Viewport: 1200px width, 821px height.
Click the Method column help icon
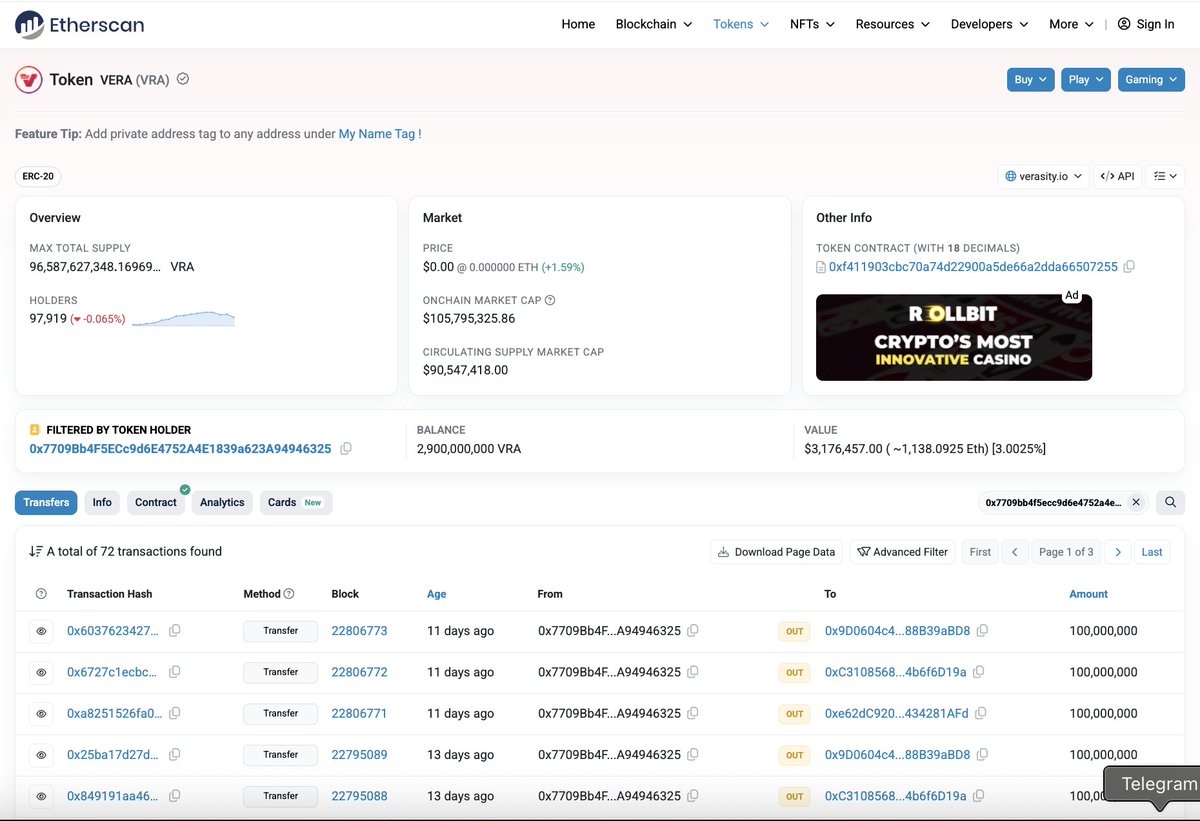pos(289,594)
